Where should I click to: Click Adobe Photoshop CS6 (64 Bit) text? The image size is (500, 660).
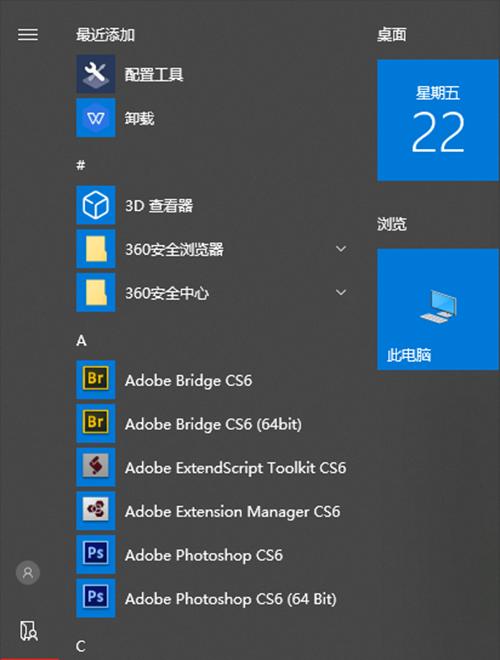(231, 599)
